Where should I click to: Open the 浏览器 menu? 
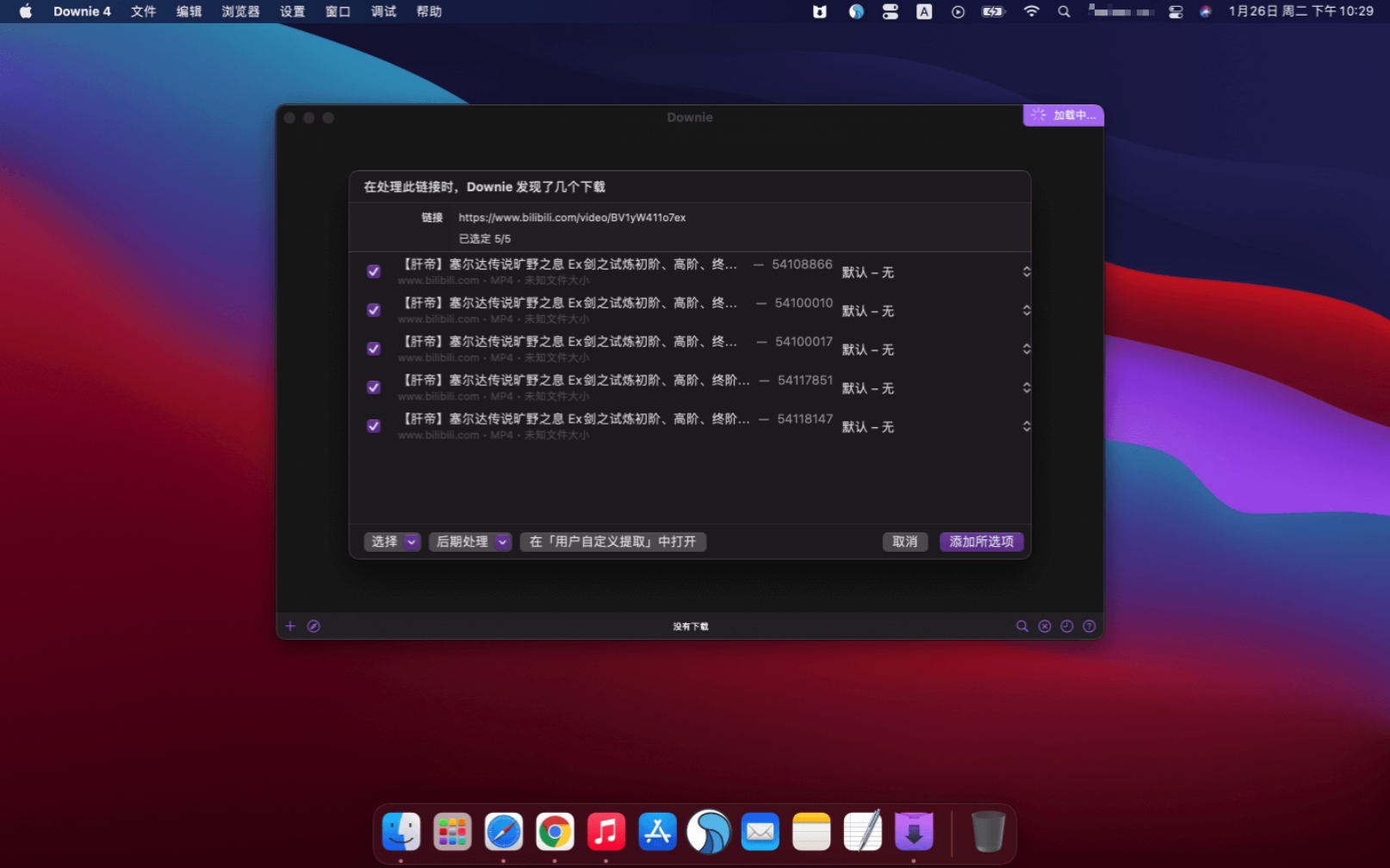coord(240,12)
